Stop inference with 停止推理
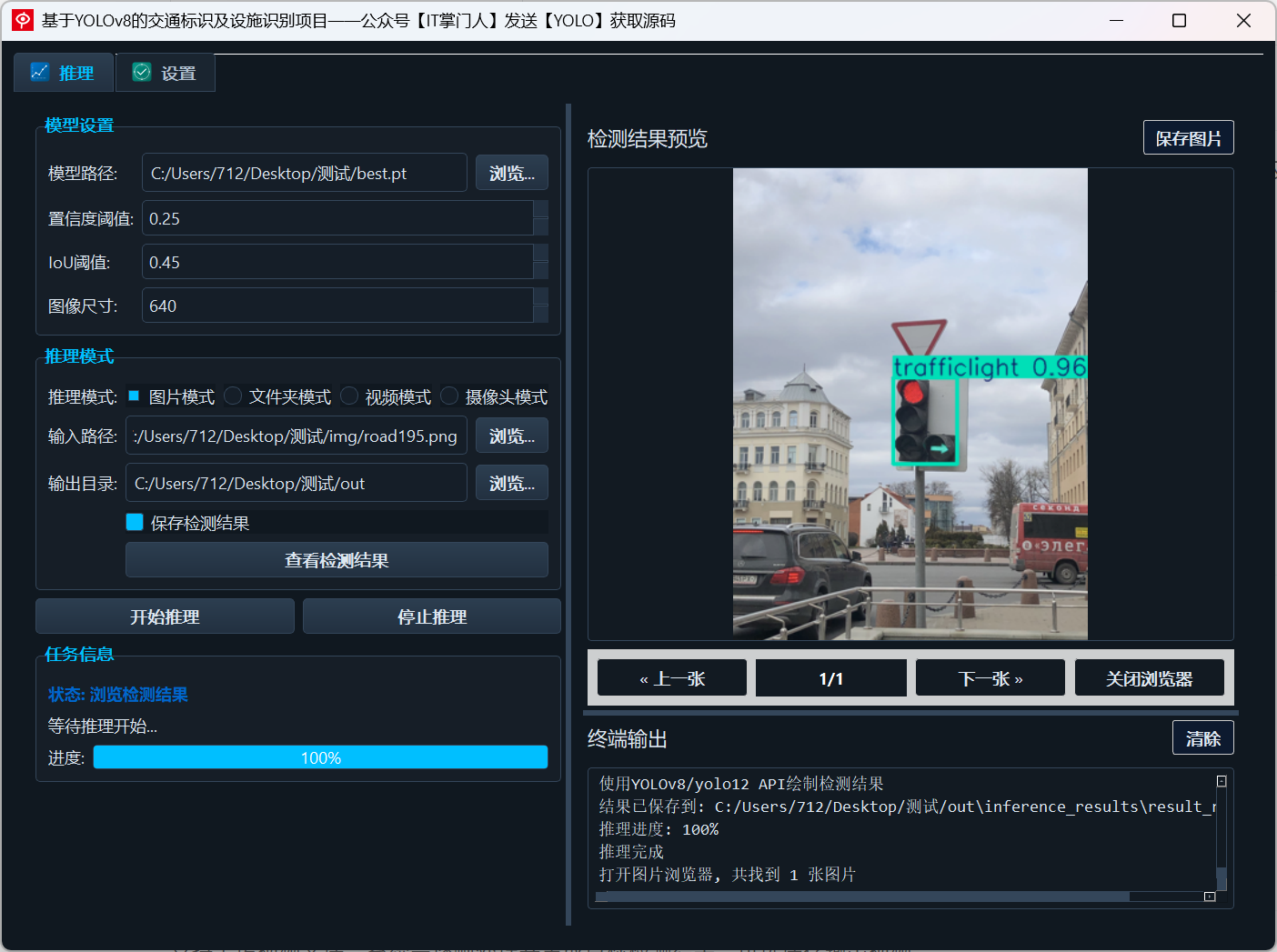1277x952 pixels. point(432,616)
